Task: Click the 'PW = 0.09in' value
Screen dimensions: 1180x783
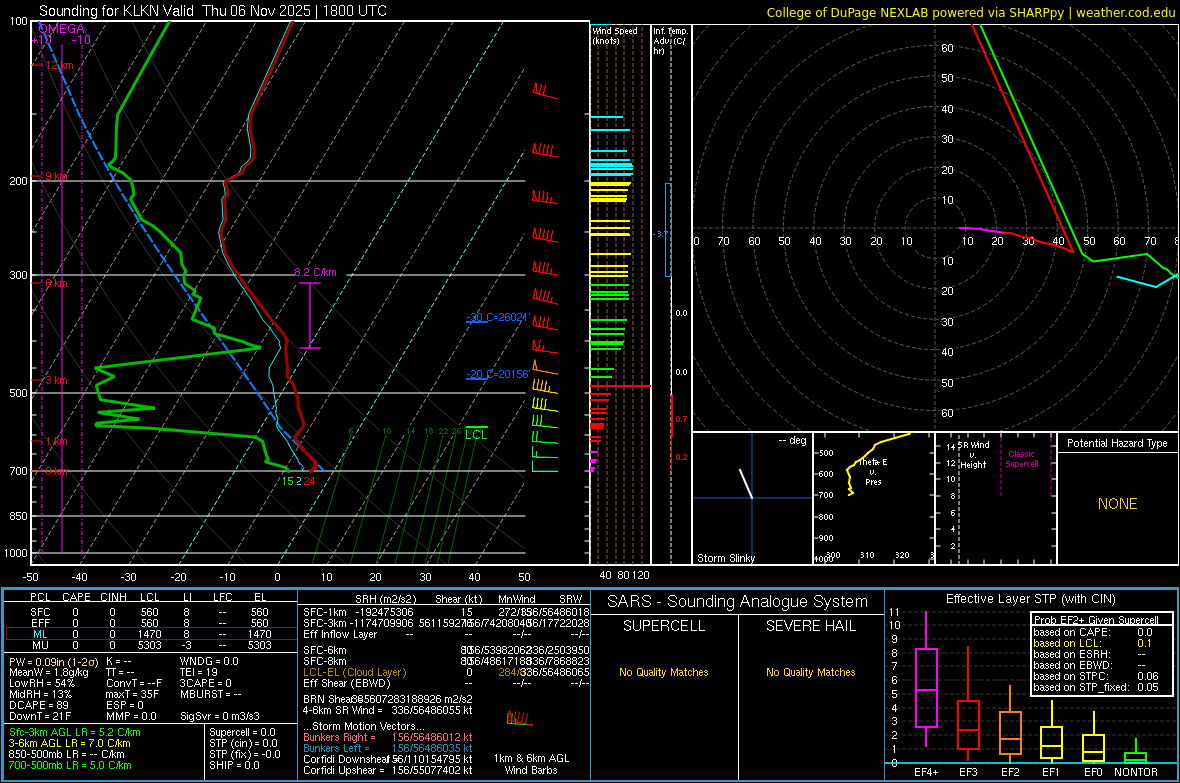Action: 38,662
